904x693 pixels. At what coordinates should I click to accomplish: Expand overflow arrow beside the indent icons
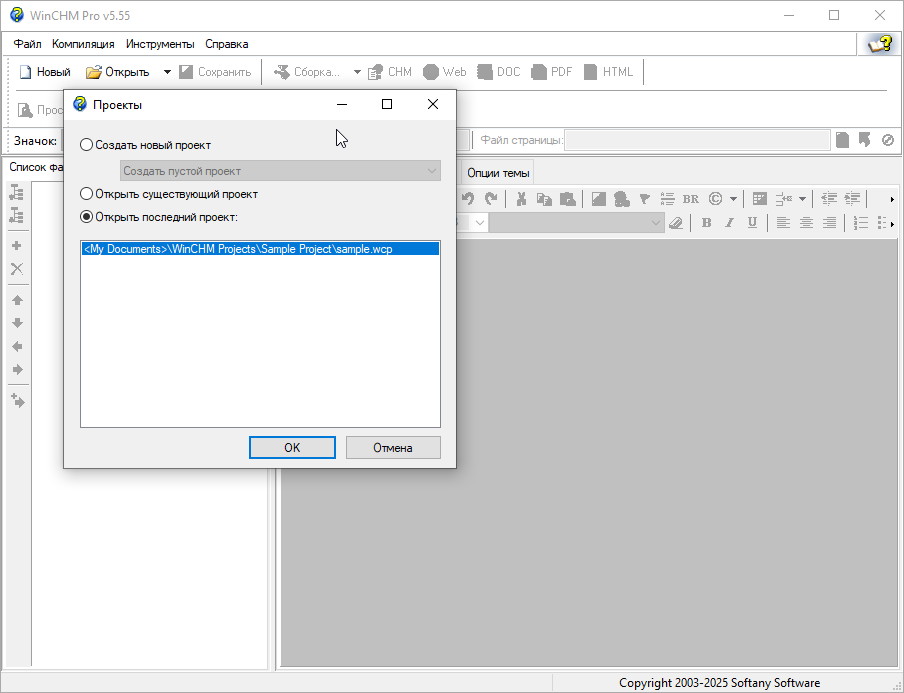892,199
